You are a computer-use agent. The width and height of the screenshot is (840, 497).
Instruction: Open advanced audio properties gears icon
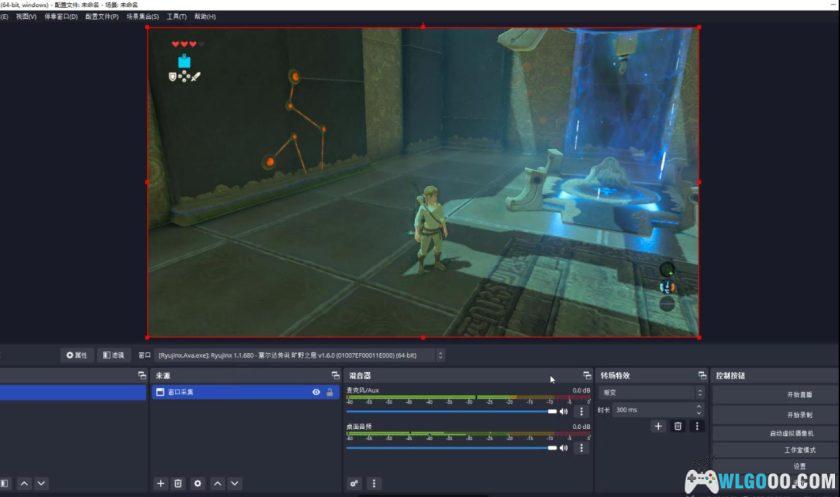click(354, 483)
